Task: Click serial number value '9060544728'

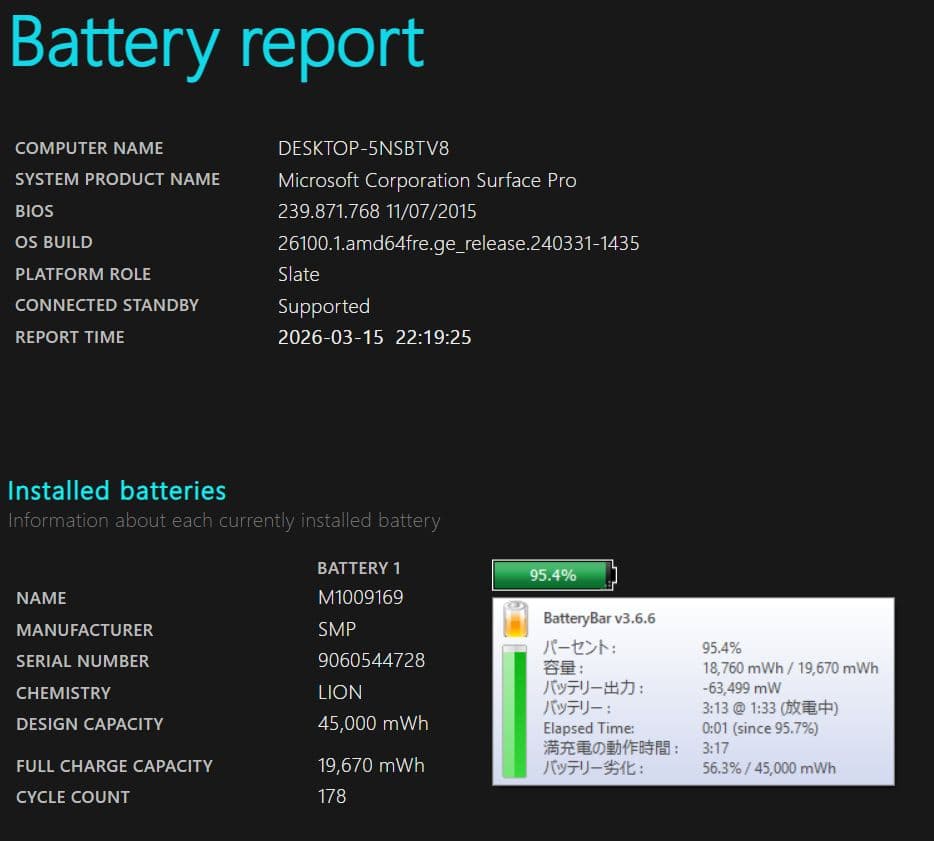Action: [x=372, y=660]
